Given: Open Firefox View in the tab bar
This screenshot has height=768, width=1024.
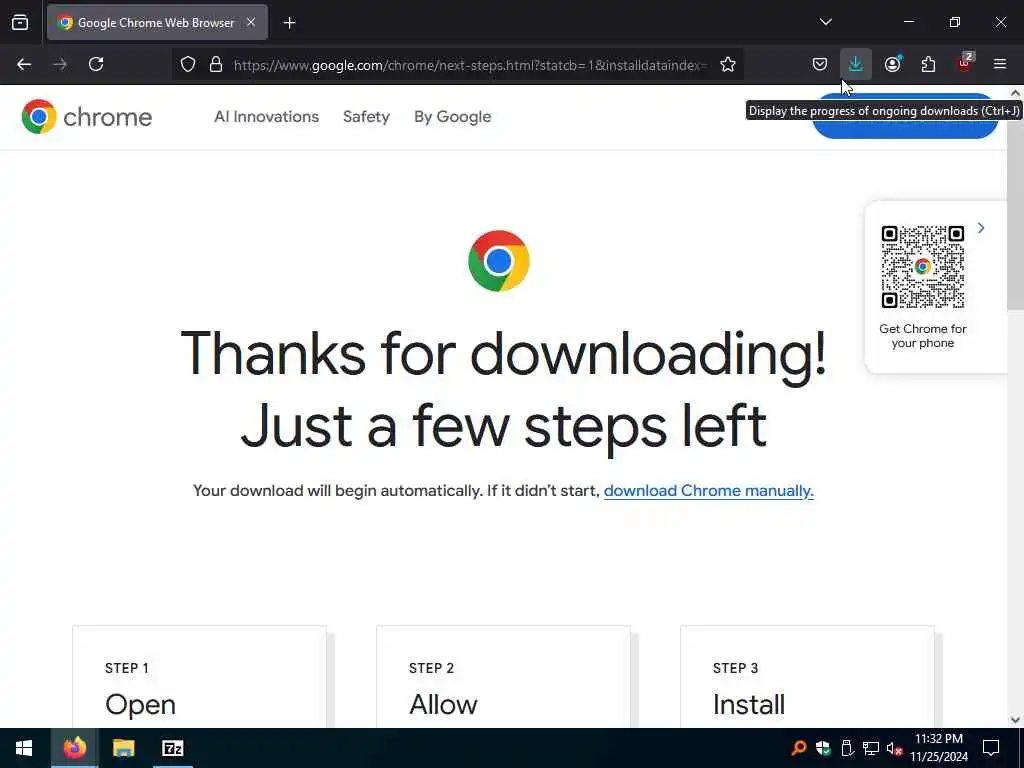Looking at the screenshot, I should point(20,22).
